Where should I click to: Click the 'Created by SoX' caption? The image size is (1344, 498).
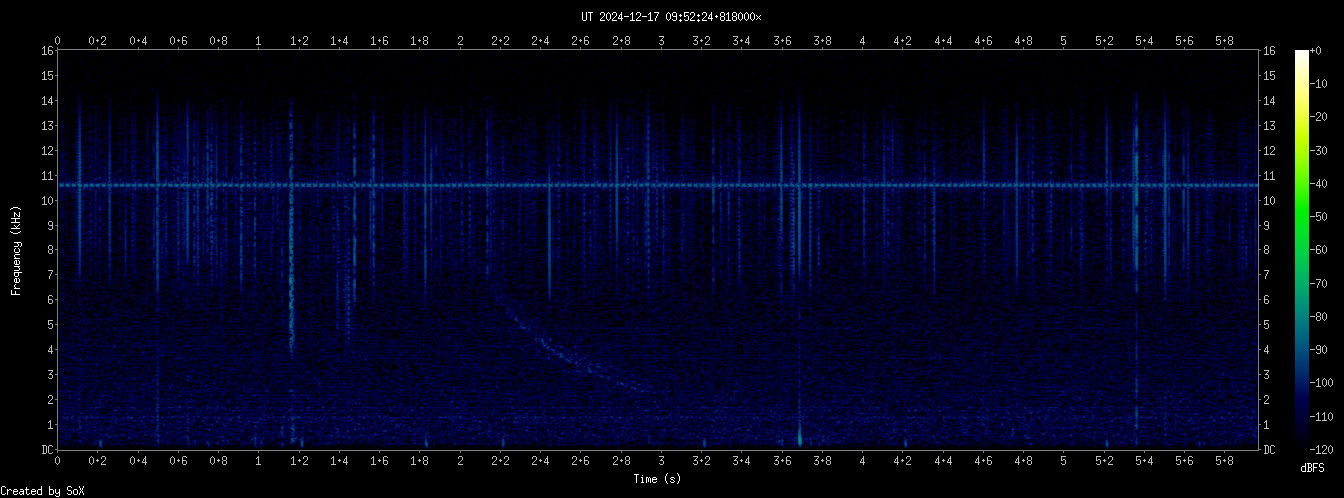click(42, 491)
